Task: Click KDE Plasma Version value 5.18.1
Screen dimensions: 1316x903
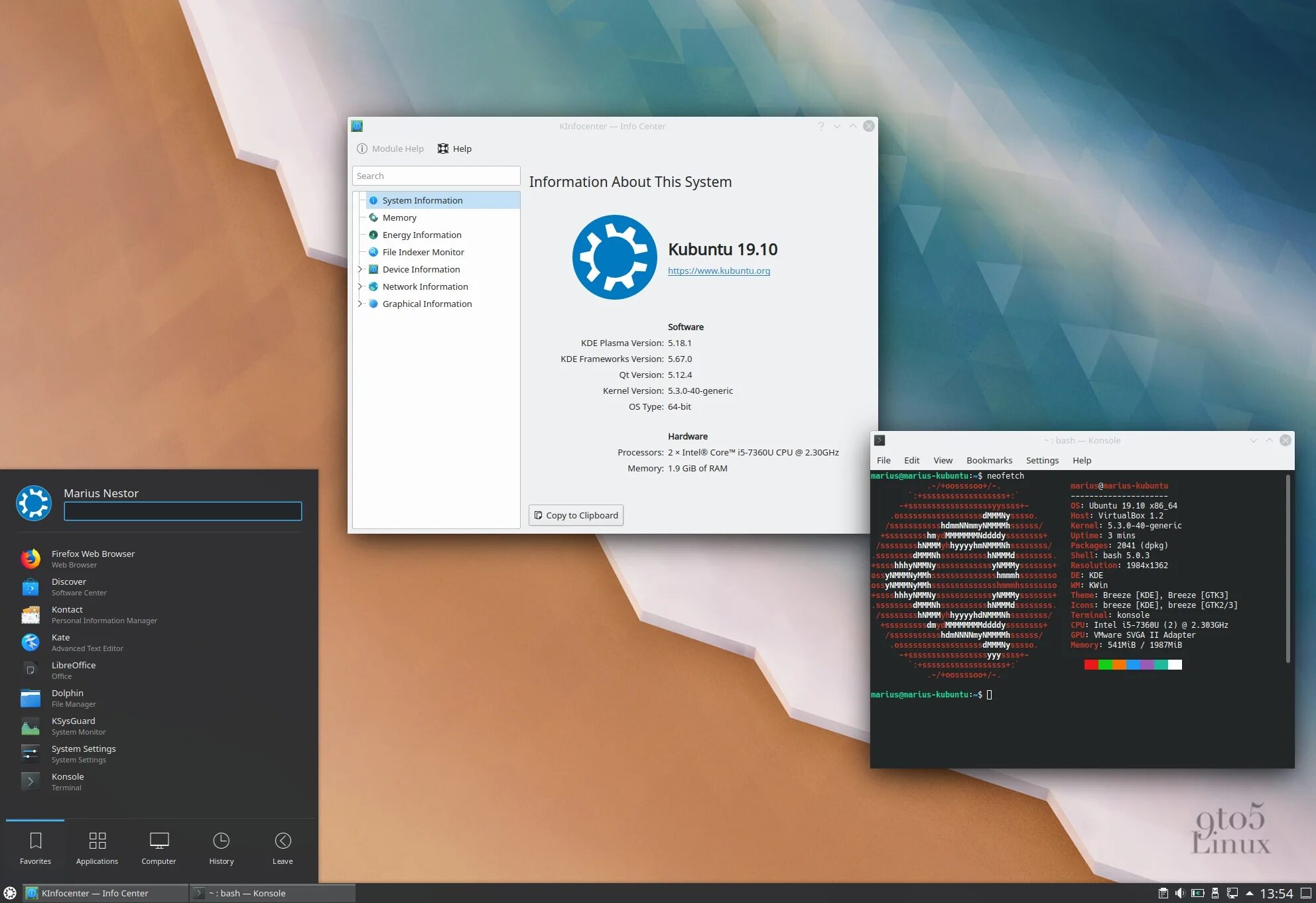Action: coord(680,343)
